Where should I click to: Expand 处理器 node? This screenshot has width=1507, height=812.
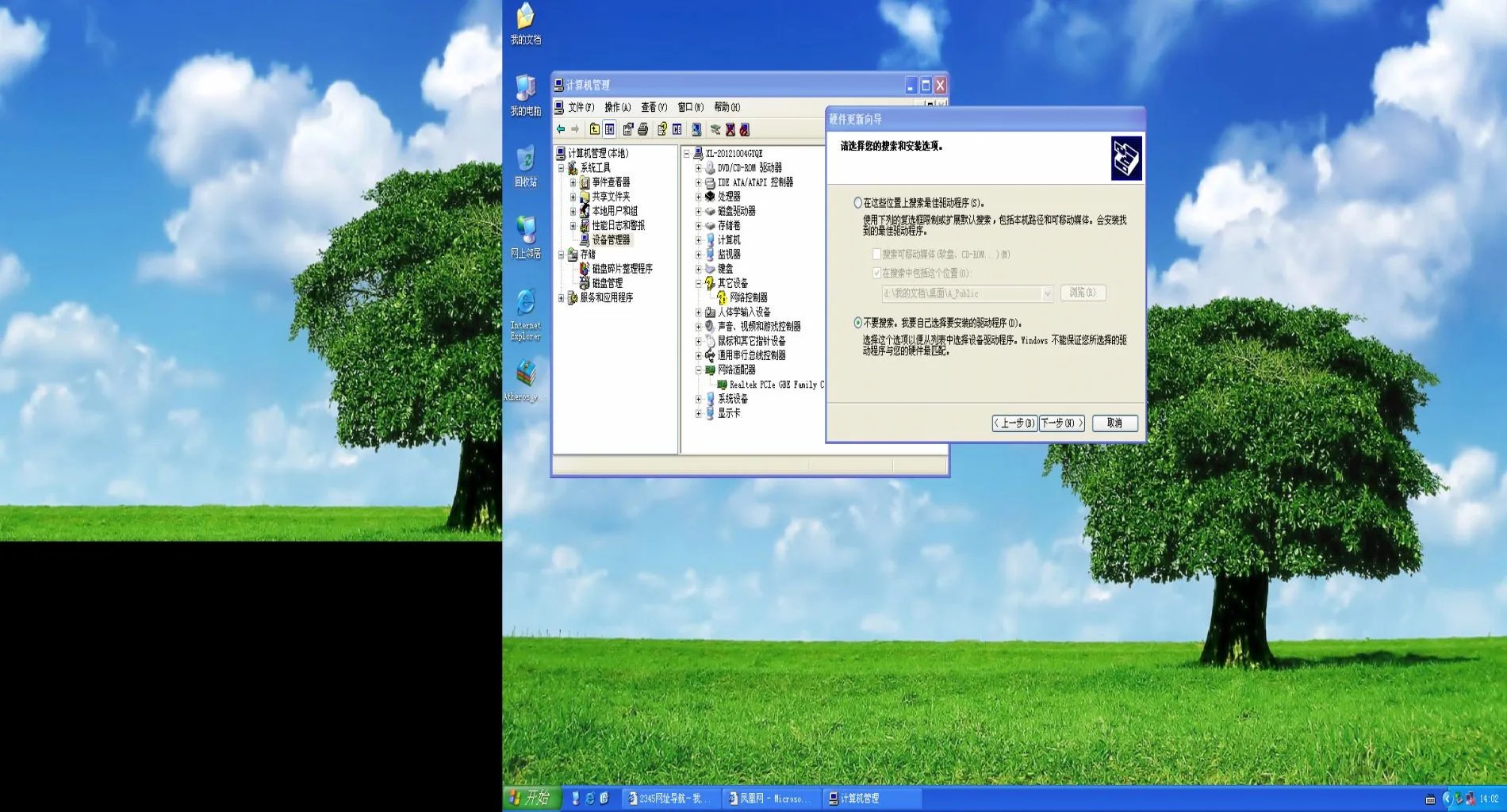point(698,197)
